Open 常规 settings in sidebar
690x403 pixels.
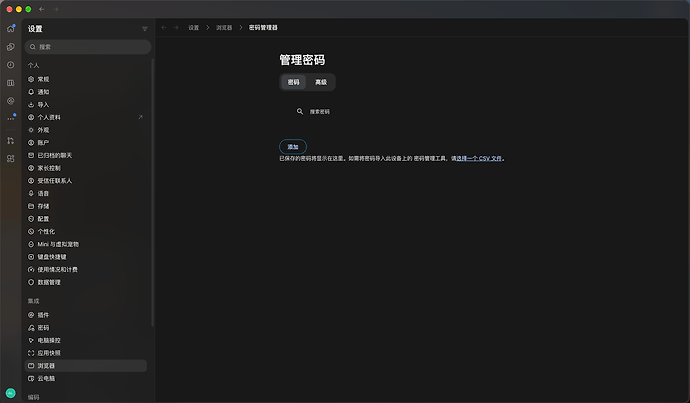[x=86, y=79]
